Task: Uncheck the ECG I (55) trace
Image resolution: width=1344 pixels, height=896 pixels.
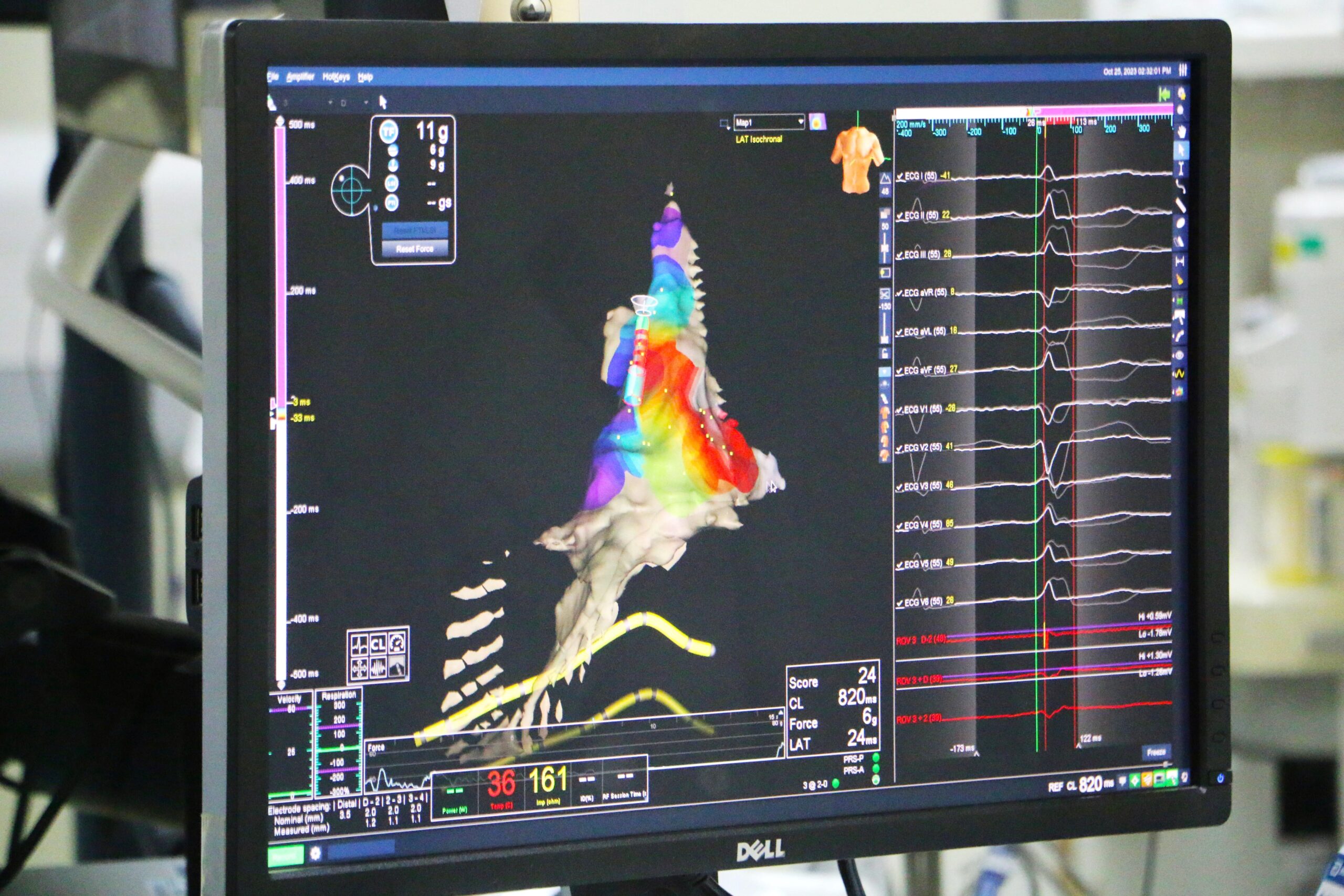Action: (900, 176)
